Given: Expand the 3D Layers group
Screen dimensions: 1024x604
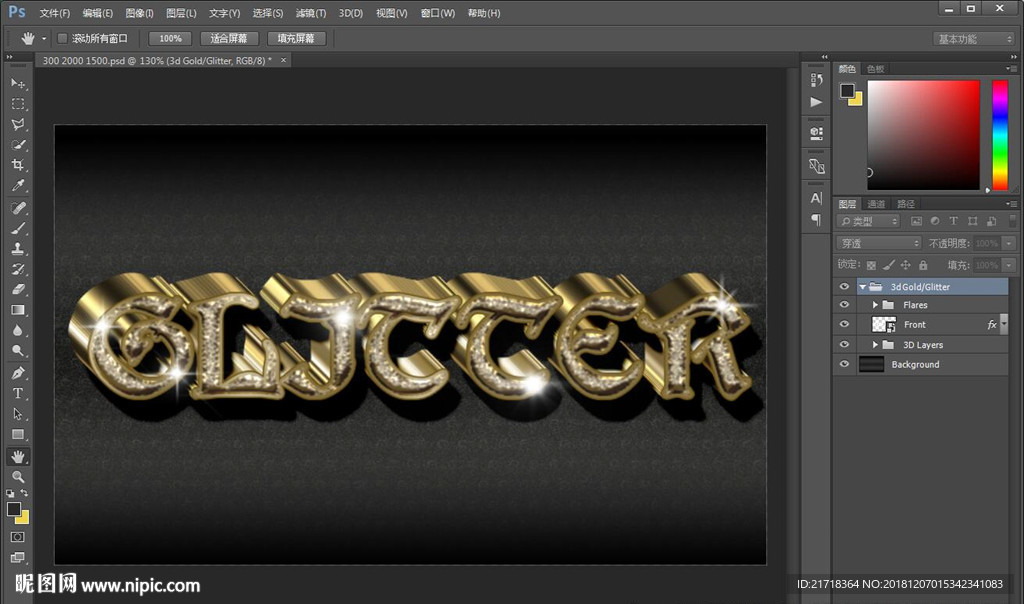Looking at the screenshot, I should [x=876, y=345].
